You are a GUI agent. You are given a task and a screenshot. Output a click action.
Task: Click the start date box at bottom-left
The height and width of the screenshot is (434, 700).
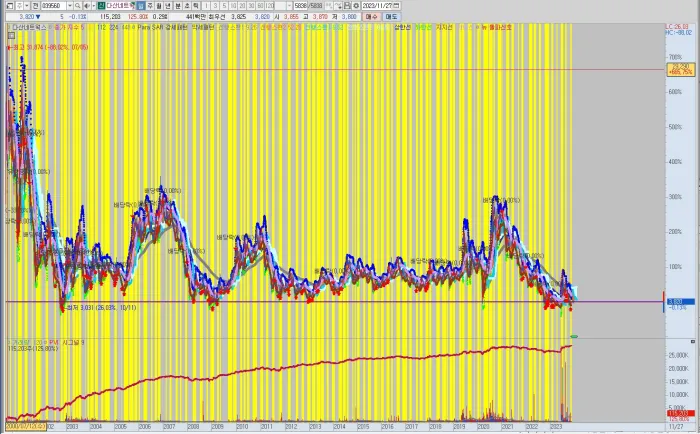[x=25, y=427]
